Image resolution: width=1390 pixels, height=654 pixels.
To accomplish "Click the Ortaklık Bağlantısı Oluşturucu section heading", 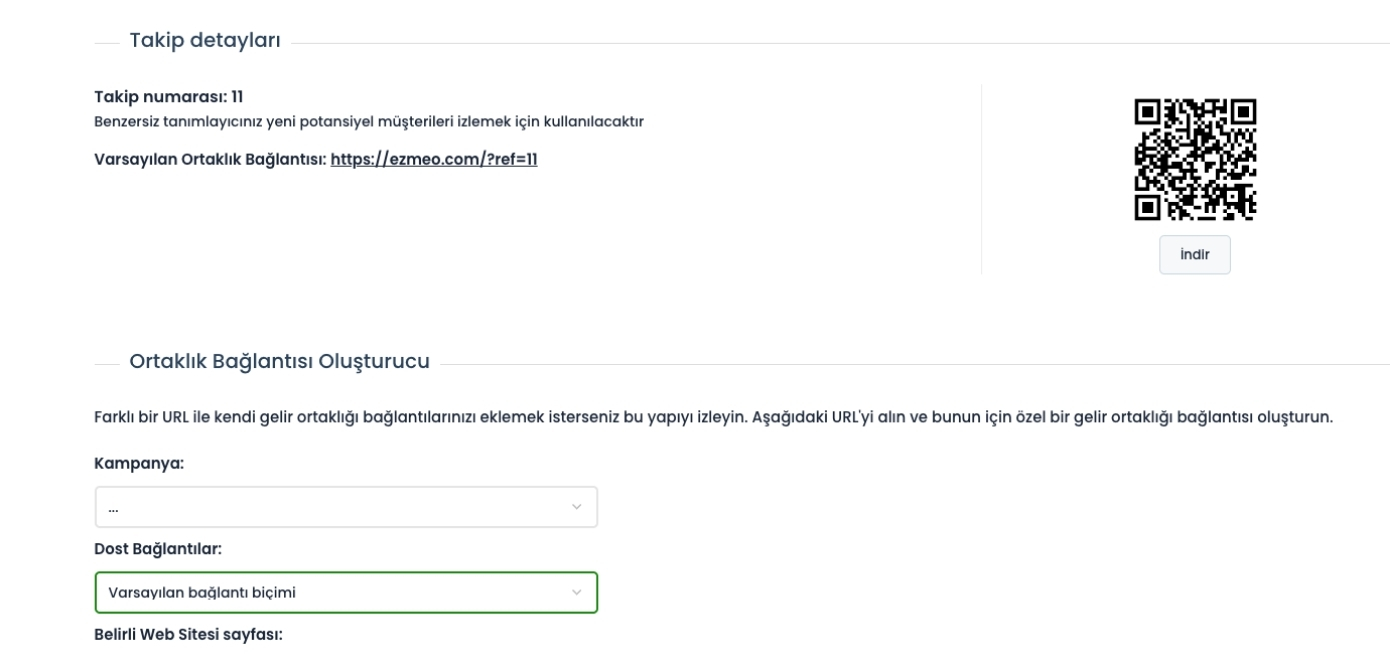I will [x=280, y=361].
